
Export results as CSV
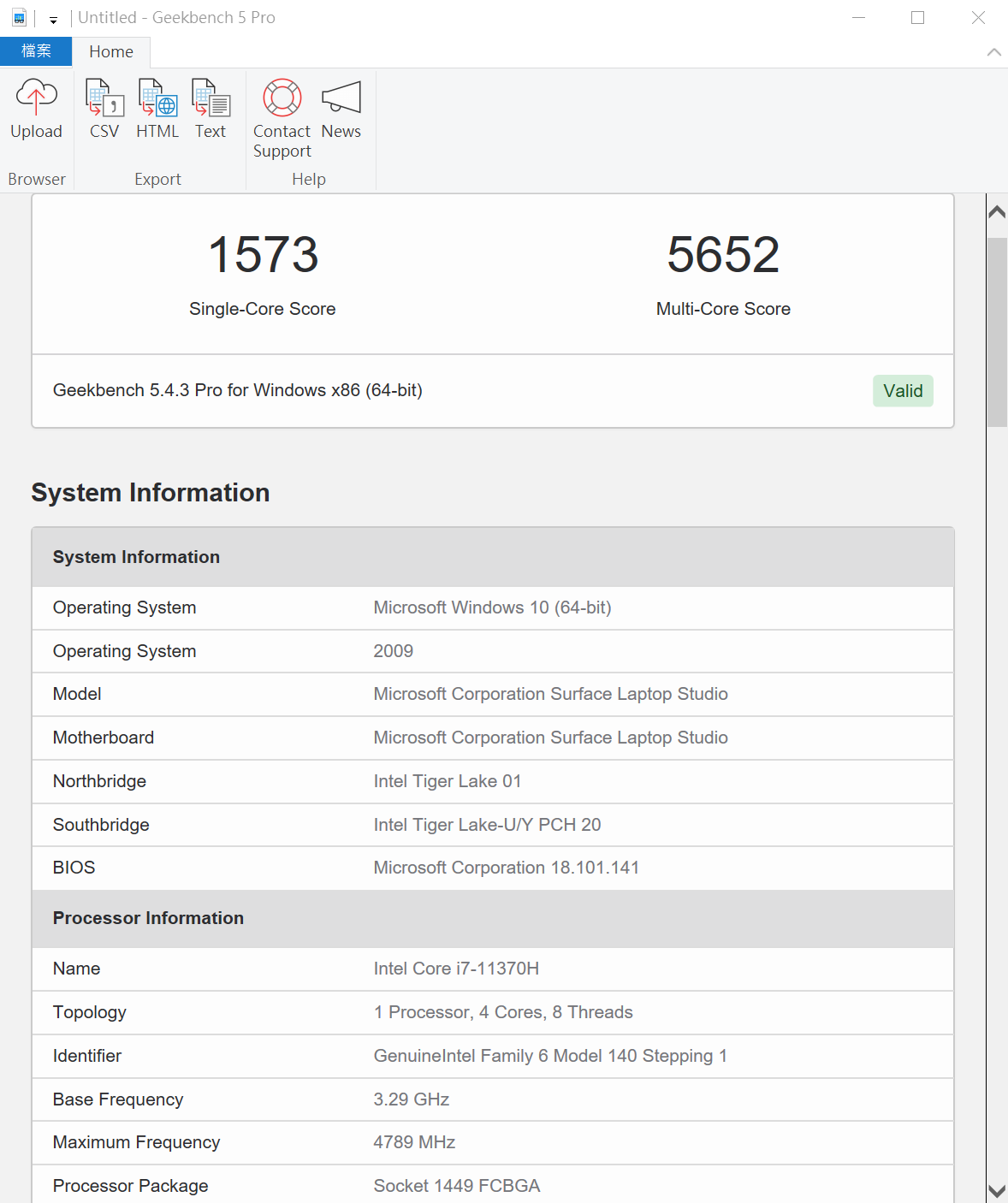[x=104, y=98]
